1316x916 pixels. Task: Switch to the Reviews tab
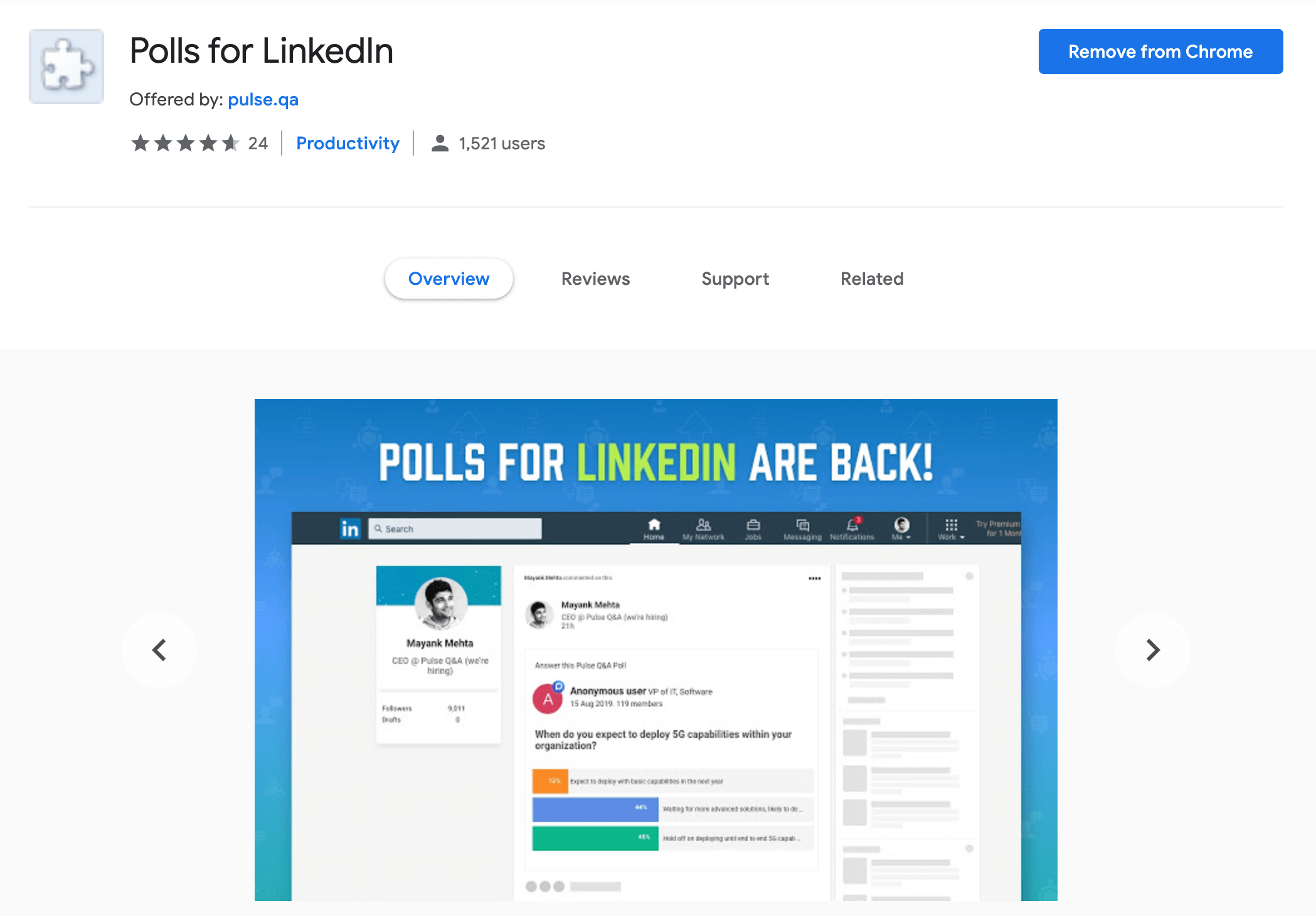point(596,278)
